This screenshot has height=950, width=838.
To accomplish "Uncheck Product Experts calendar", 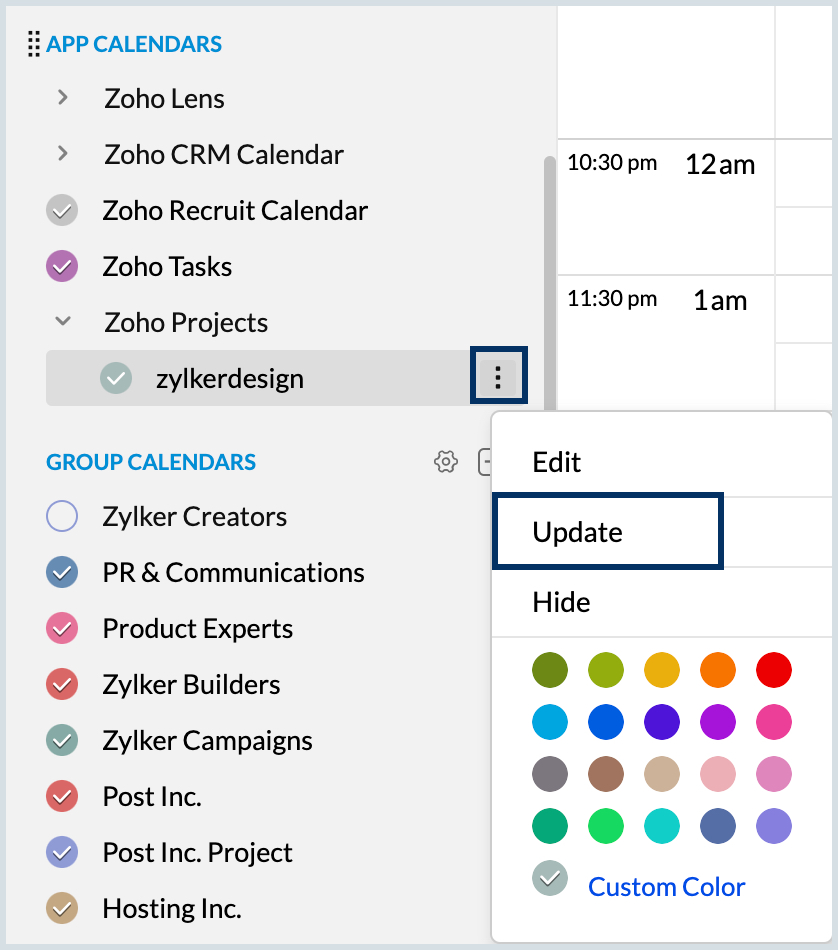I will 62,628.
